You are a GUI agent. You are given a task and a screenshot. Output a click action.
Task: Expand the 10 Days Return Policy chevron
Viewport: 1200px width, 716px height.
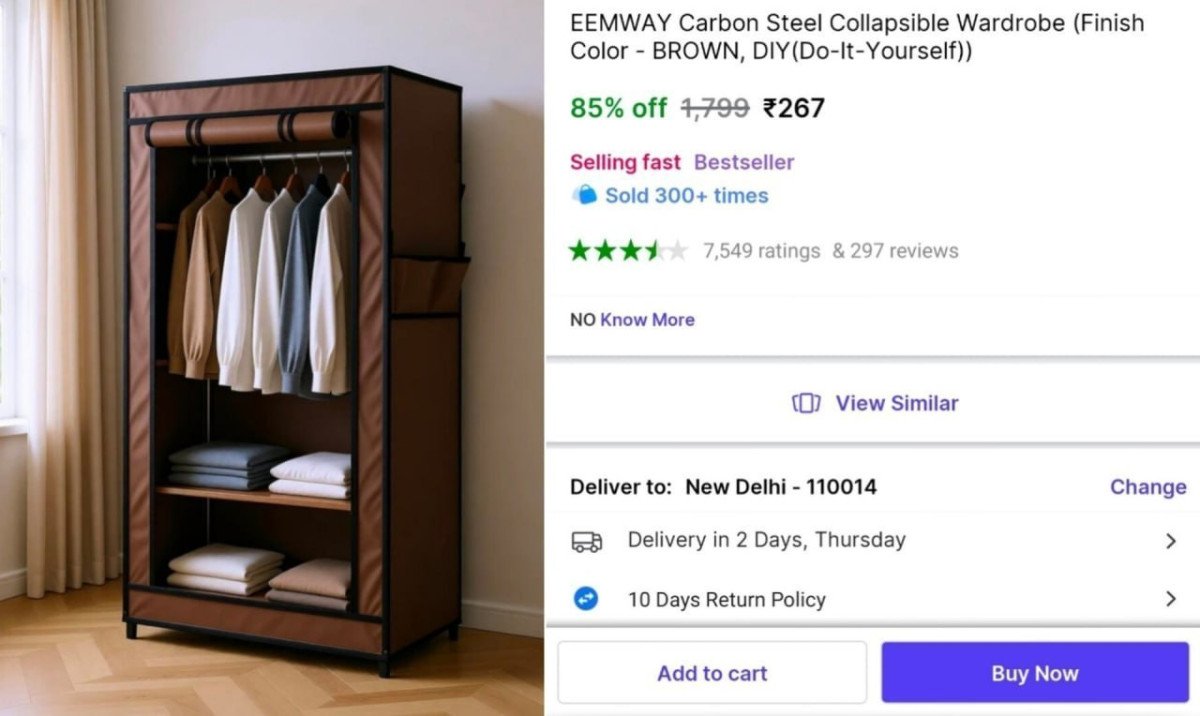(1171, 599)
